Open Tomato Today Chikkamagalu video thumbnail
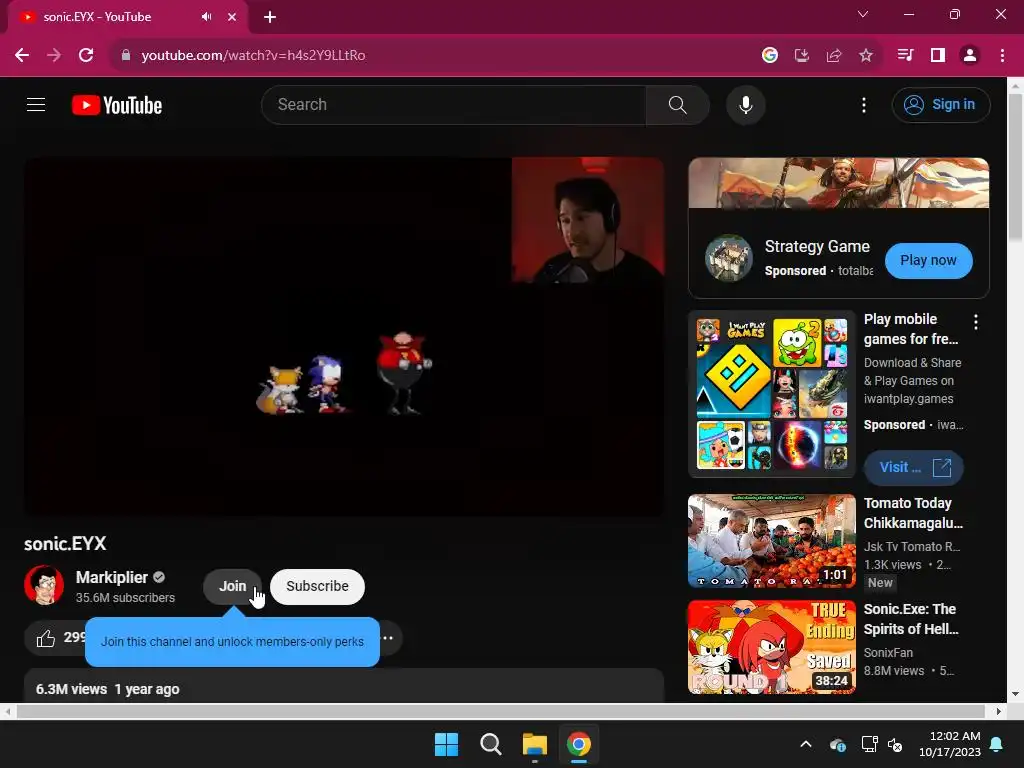Screen dimensions: 1024x768 pyautogui.click(x=772, y=541)
